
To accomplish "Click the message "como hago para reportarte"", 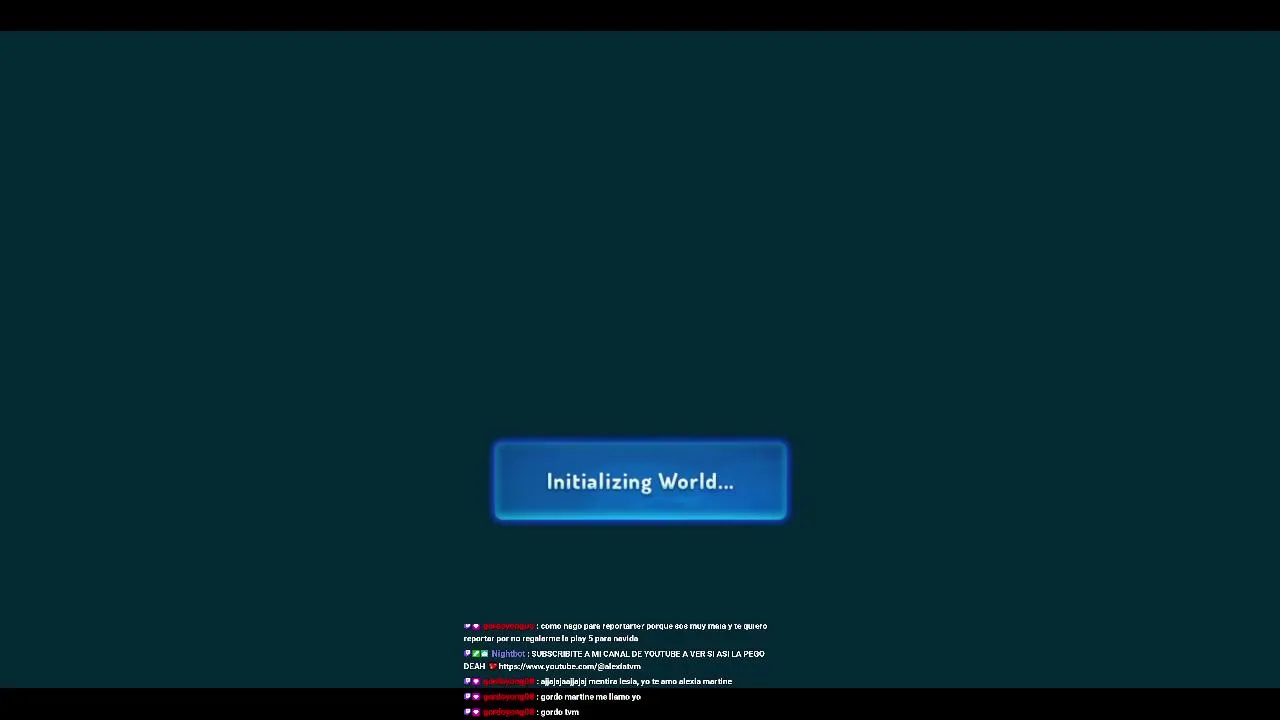I will pyautogui.click(x=615, y=632).
